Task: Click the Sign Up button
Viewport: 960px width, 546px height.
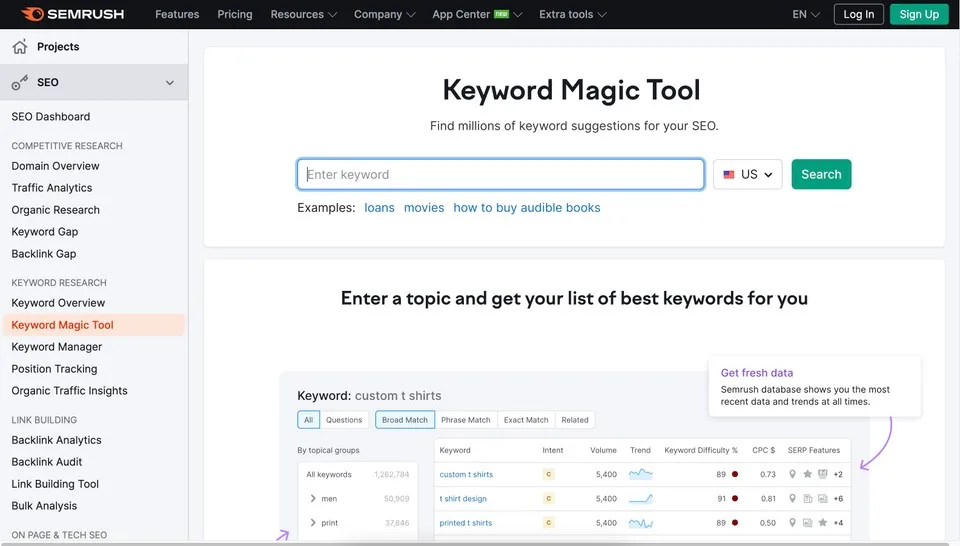Action: pos(919,14)
